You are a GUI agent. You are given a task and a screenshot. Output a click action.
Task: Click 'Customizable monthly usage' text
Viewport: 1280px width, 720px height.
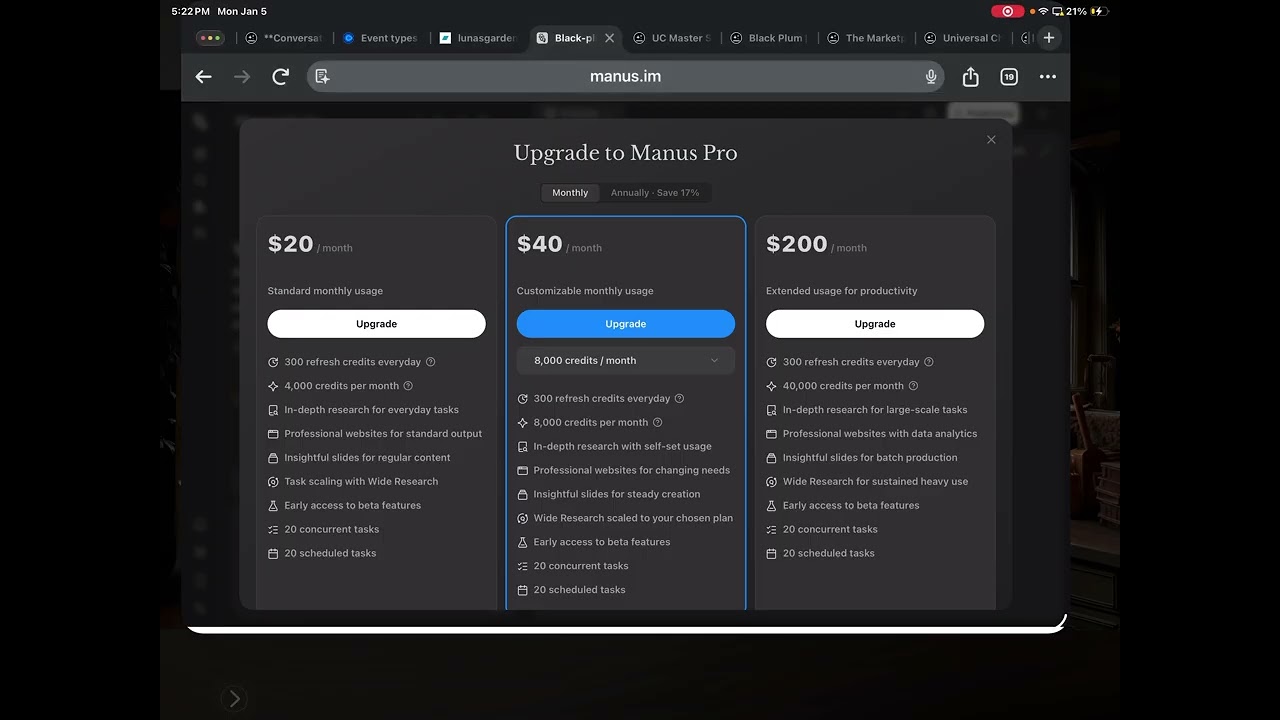pyautogui.click(x=585, y=291)
